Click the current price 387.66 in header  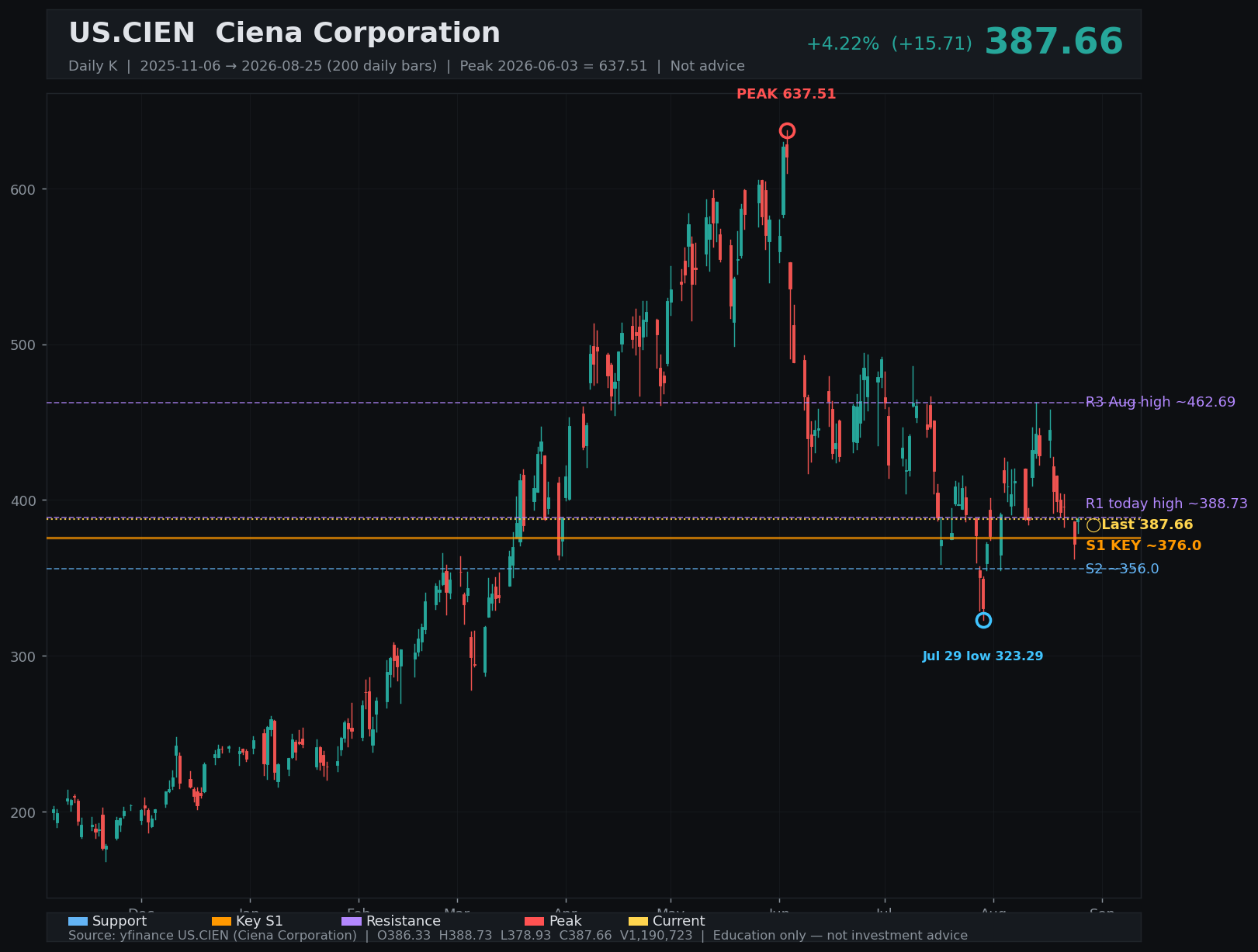[1053, 42]
